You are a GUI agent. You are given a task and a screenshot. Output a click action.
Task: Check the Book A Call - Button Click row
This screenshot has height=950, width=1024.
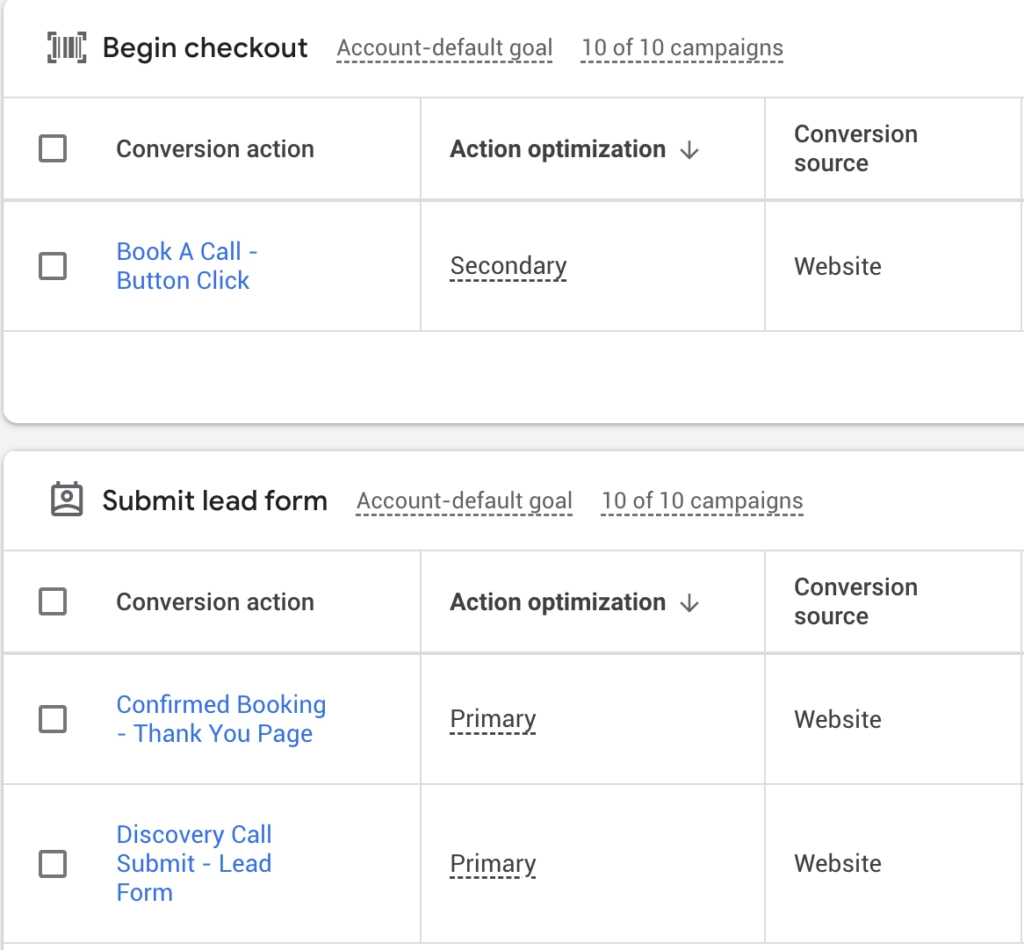click(x=53, y=266)
